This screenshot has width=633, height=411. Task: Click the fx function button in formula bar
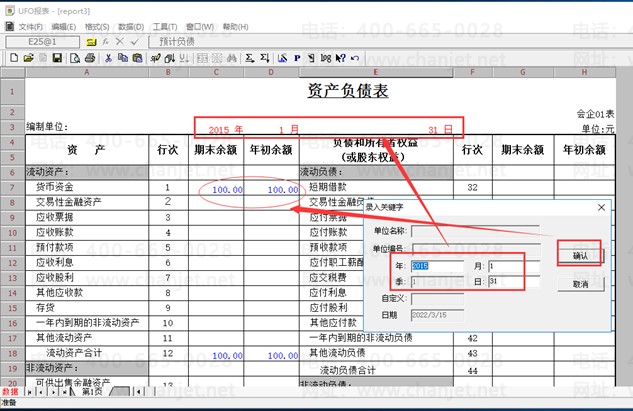(105, 42)
